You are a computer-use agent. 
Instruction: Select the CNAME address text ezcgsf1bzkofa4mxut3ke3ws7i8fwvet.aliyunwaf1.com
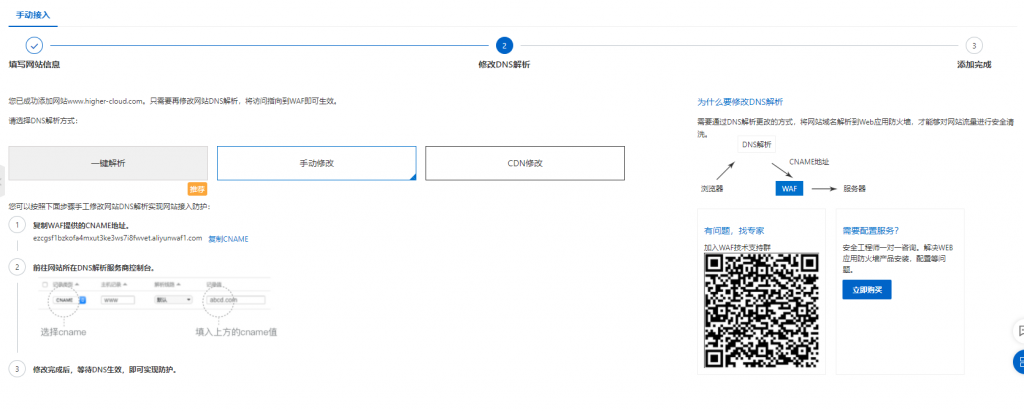118,238
